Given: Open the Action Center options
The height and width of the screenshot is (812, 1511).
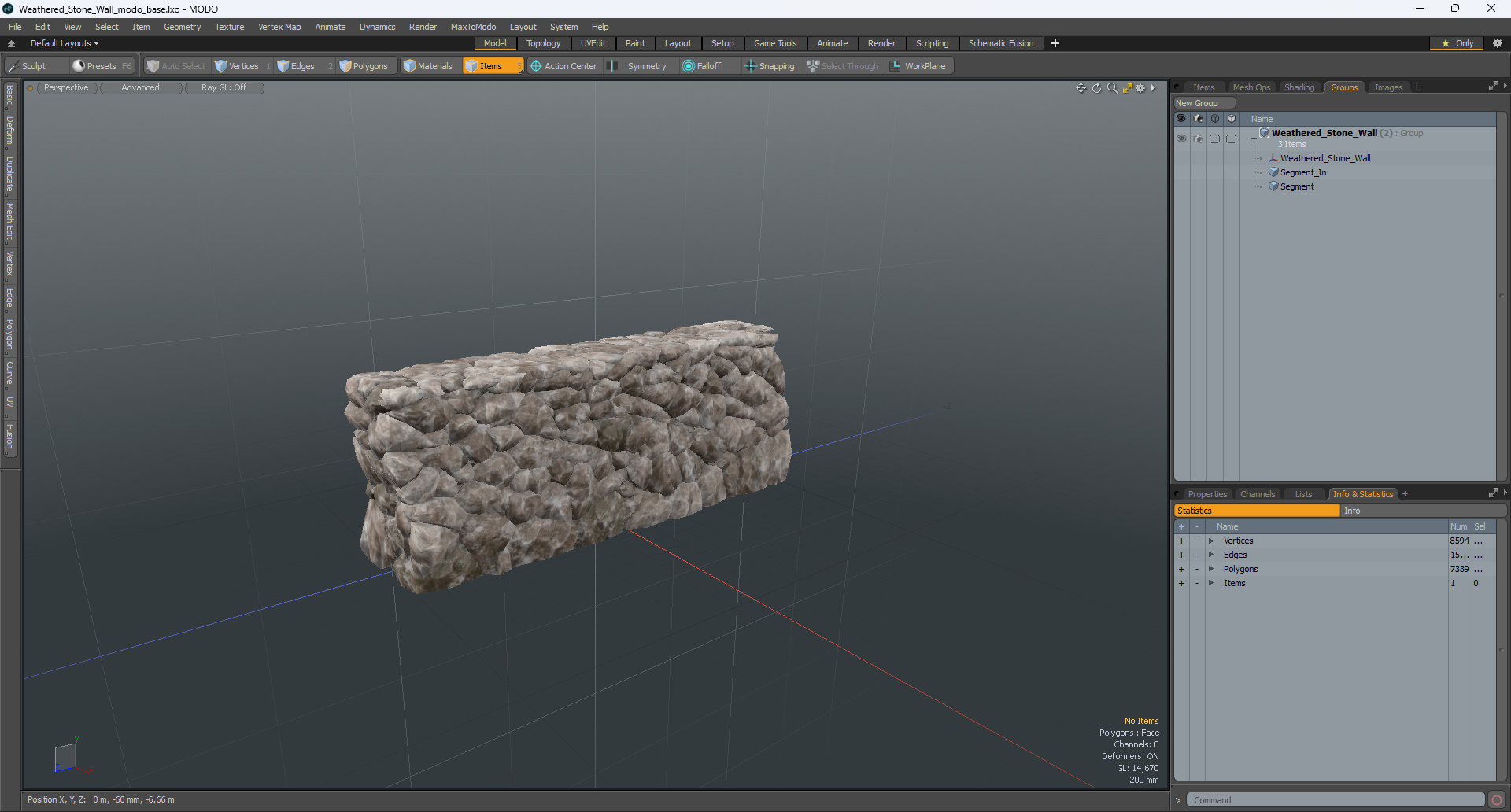Looking at the screenshot, I should 563,66.
